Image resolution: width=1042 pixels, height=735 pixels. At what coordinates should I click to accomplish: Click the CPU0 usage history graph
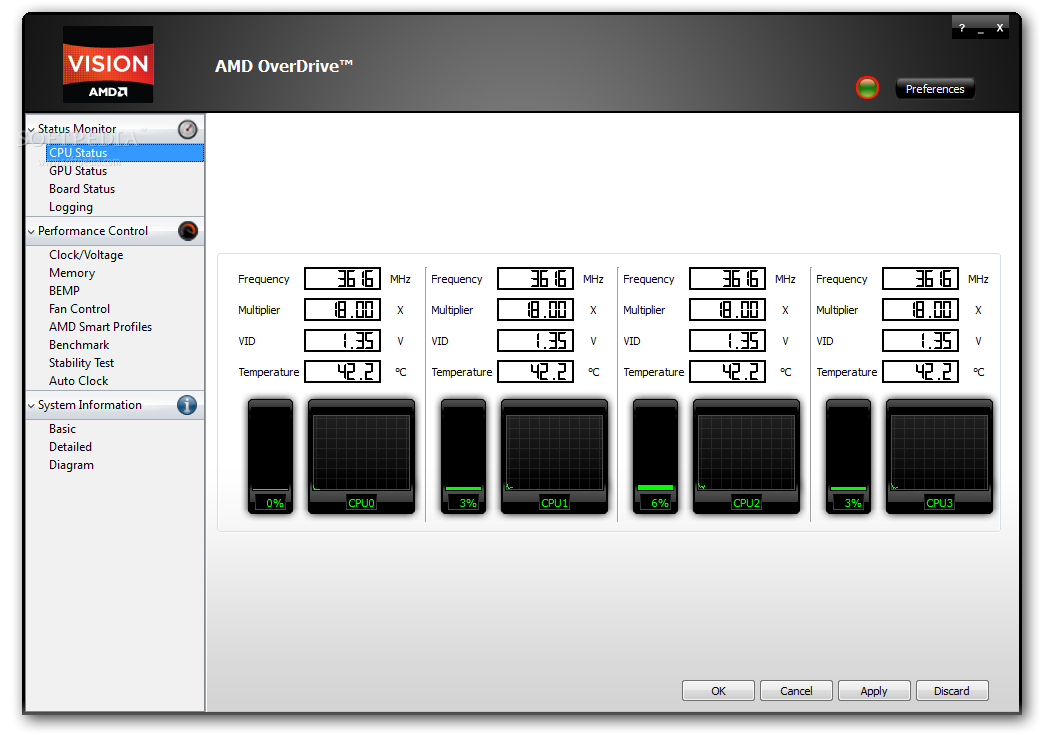pyautogui.click(x=362, y=457)
